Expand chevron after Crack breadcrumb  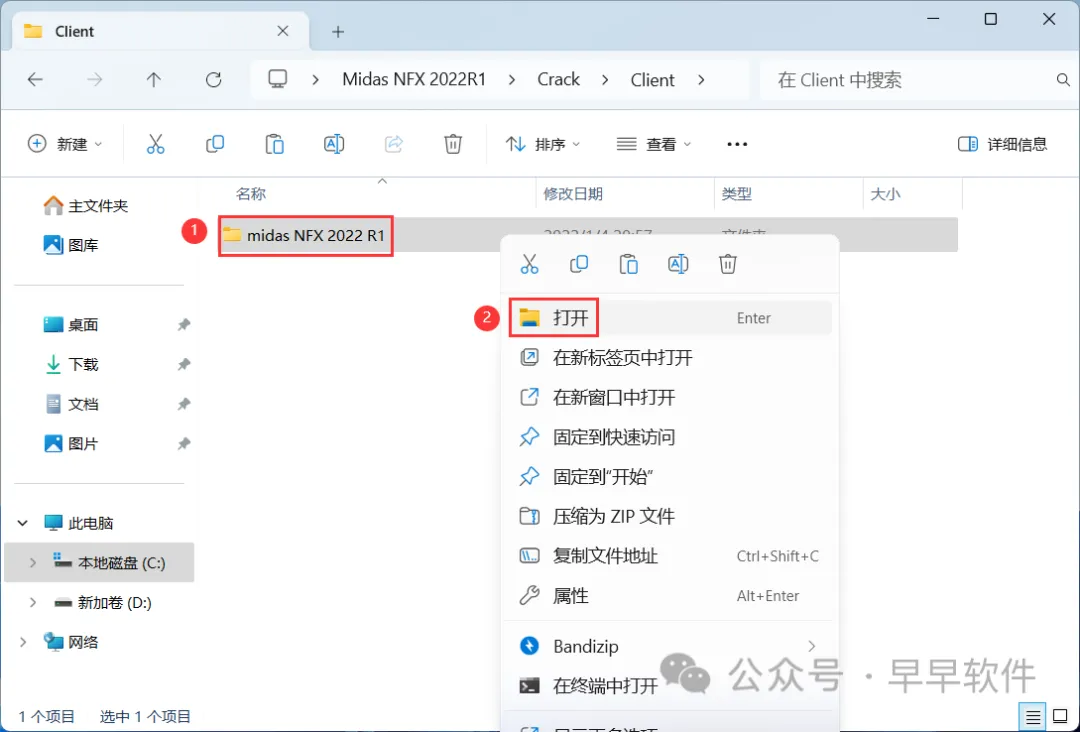(605, 80)
